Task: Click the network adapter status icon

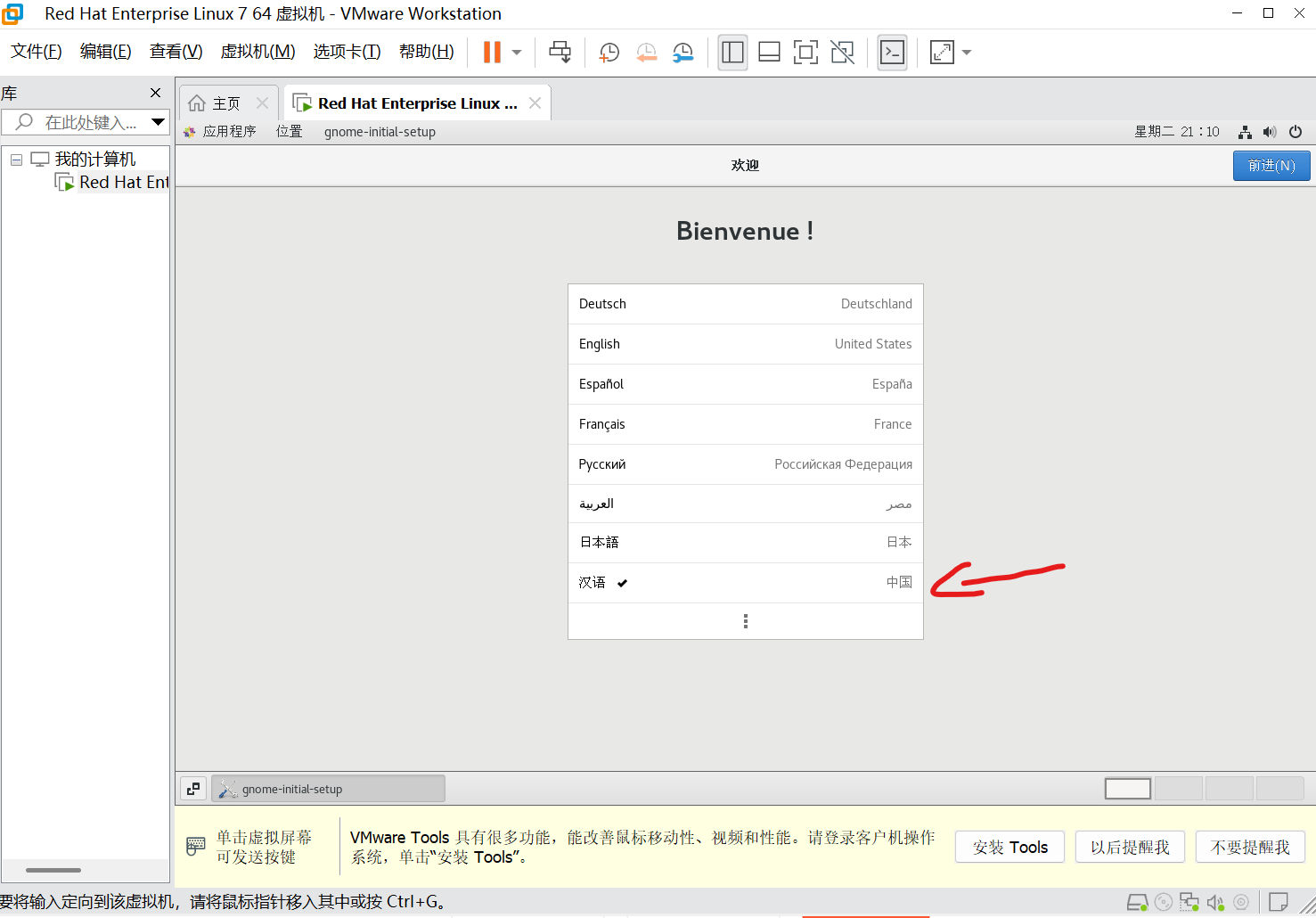Action: 1189,902
